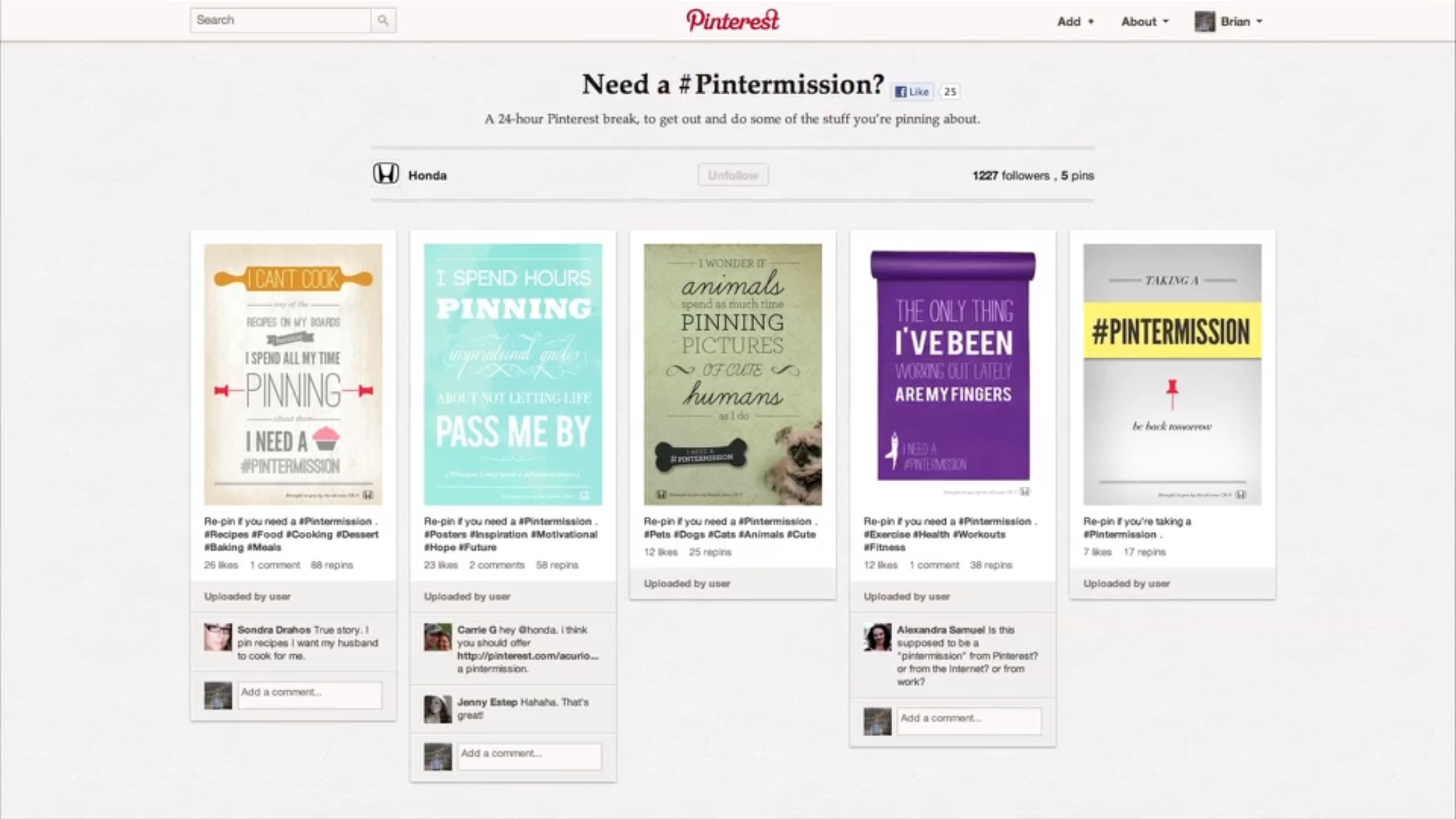Click the search magnifier icon

pyautogui.click(x=383, y=20)
